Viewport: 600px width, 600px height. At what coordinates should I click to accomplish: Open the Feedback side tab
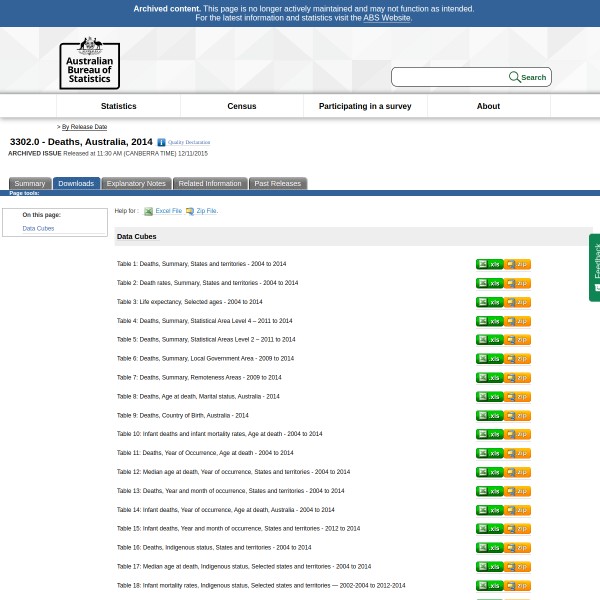[595, 266]
